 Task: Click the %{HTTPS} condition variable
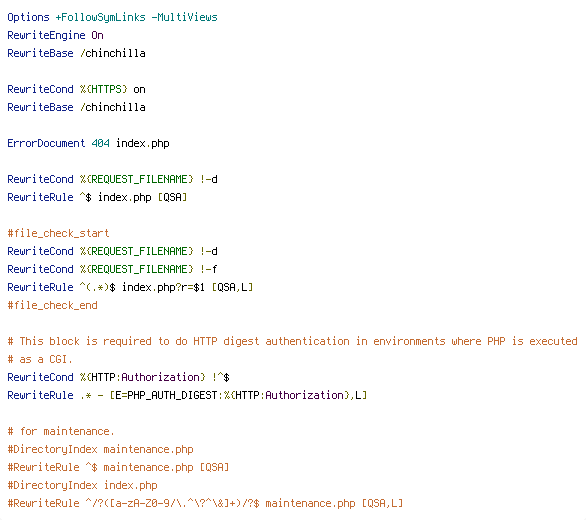tap(104, 89)
